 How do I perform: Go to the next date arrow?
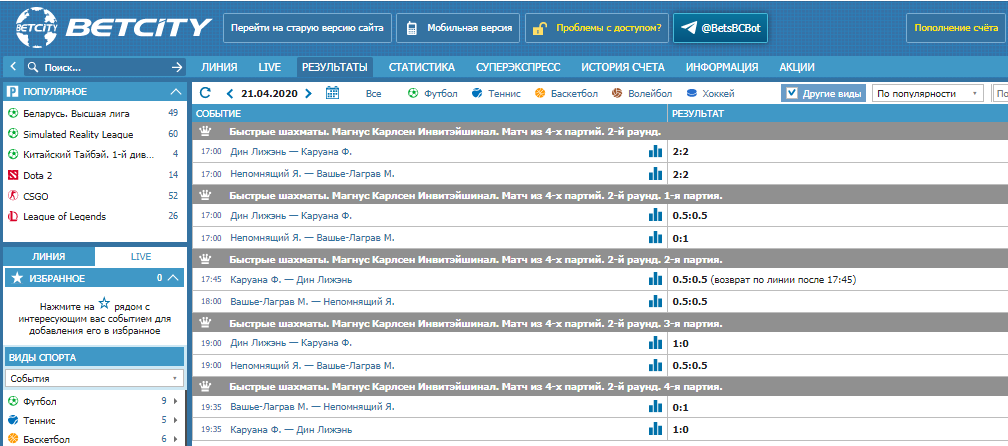click(309, 93)
